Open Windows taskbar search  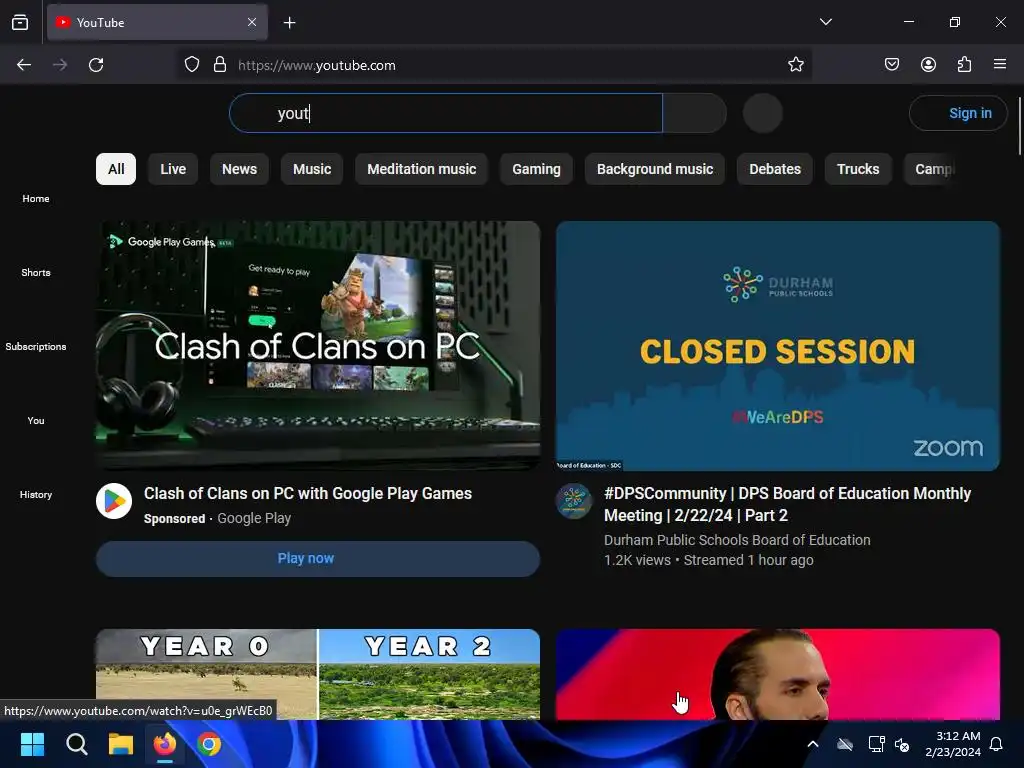76,744
